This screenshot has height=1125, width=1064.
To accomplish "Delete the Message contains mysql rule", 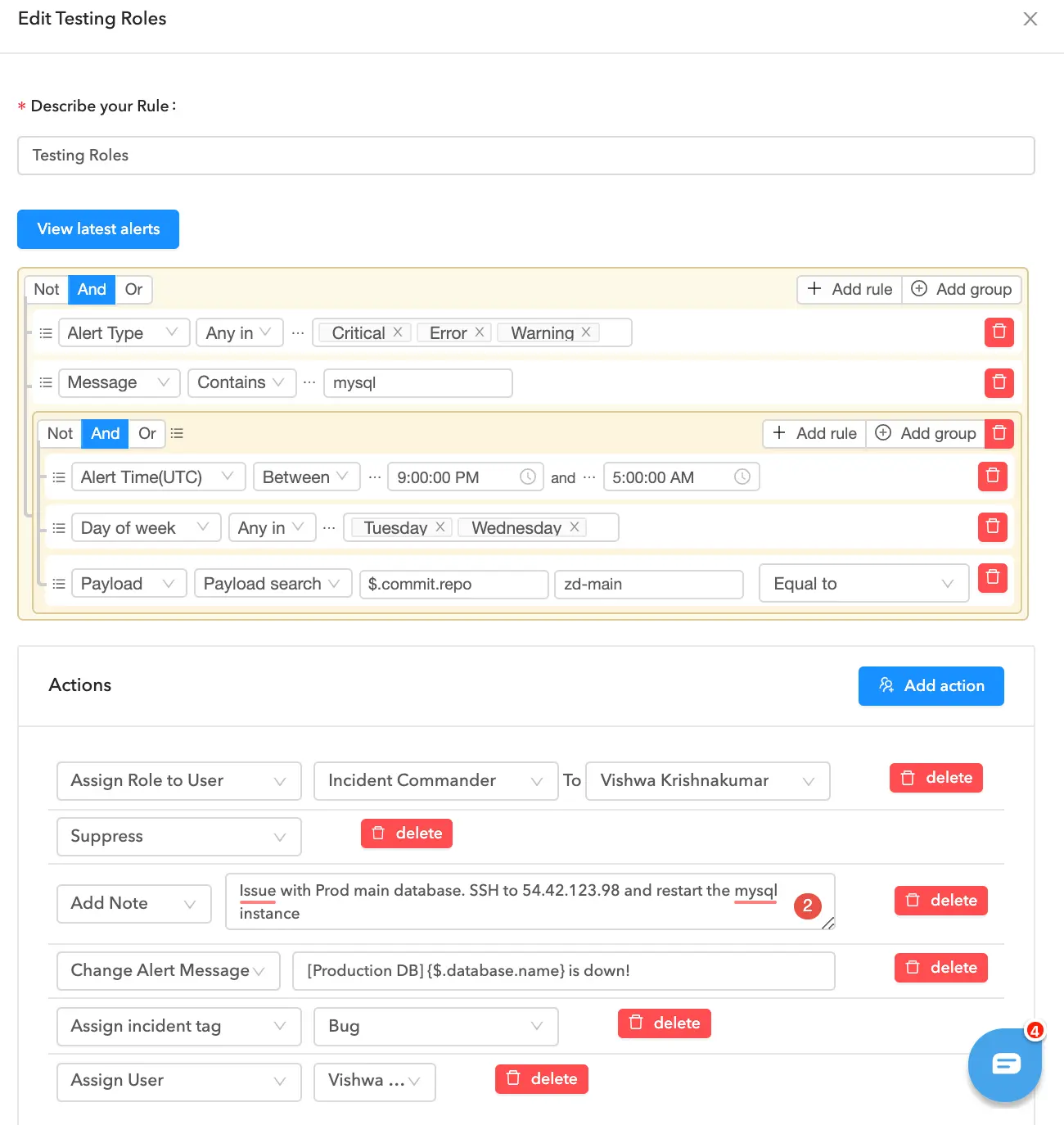I will (x=999, y=382).
